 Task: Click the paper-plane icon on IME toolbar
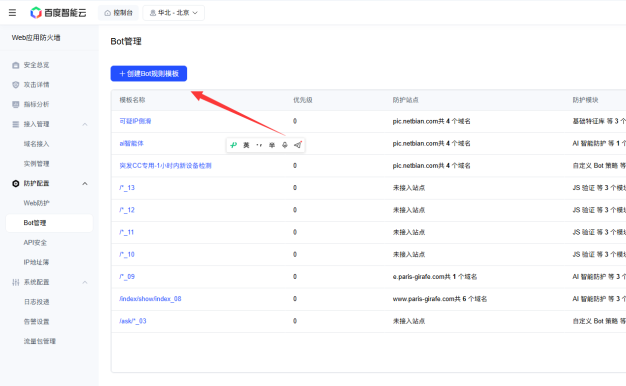[x=297, y=145]
